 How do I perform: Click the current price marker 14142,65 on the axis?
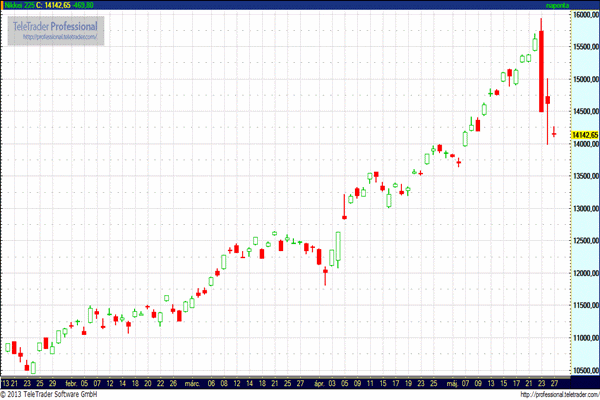pos(584,134)
